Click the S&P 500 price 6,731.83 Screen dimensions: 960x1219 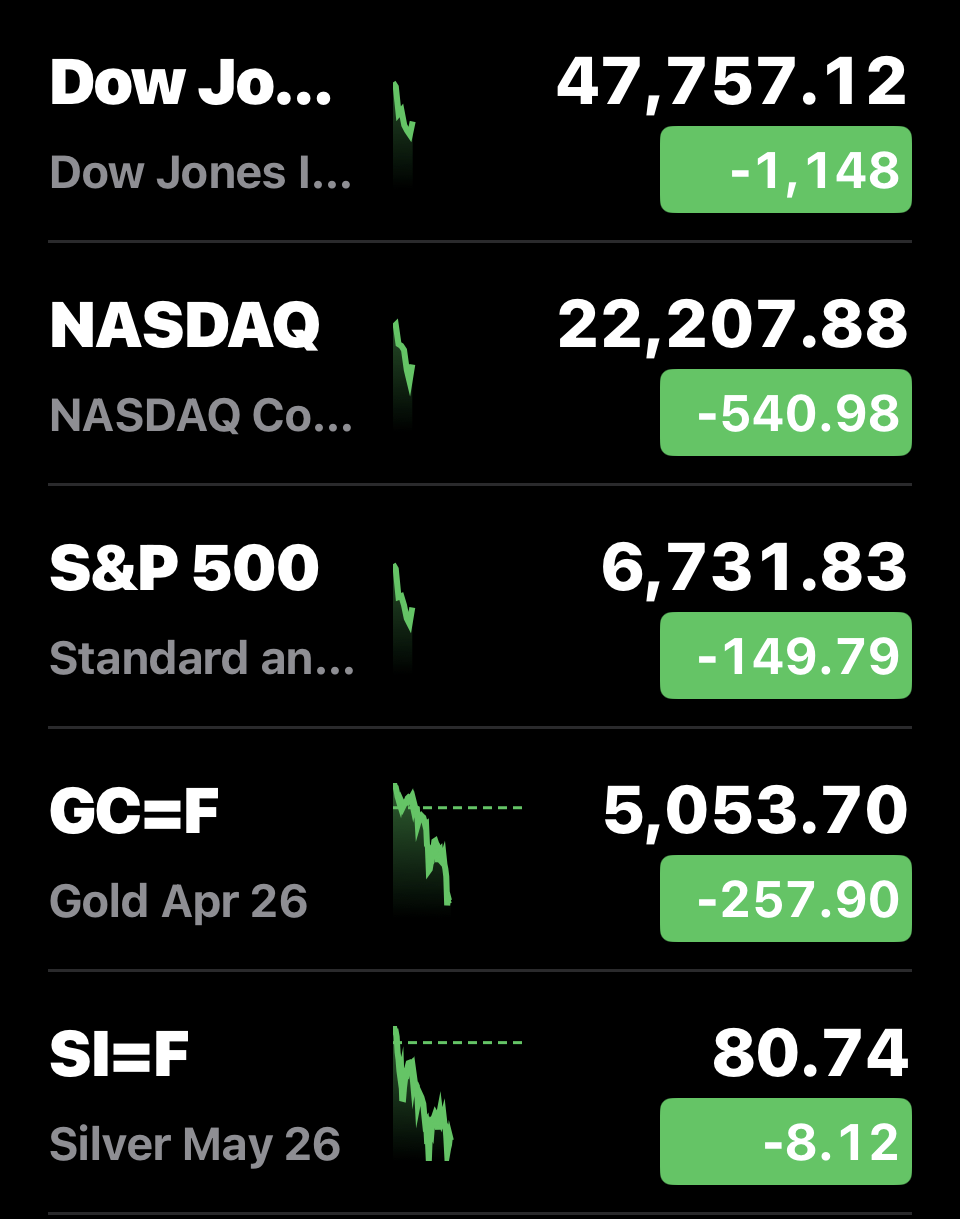[754, 568]
